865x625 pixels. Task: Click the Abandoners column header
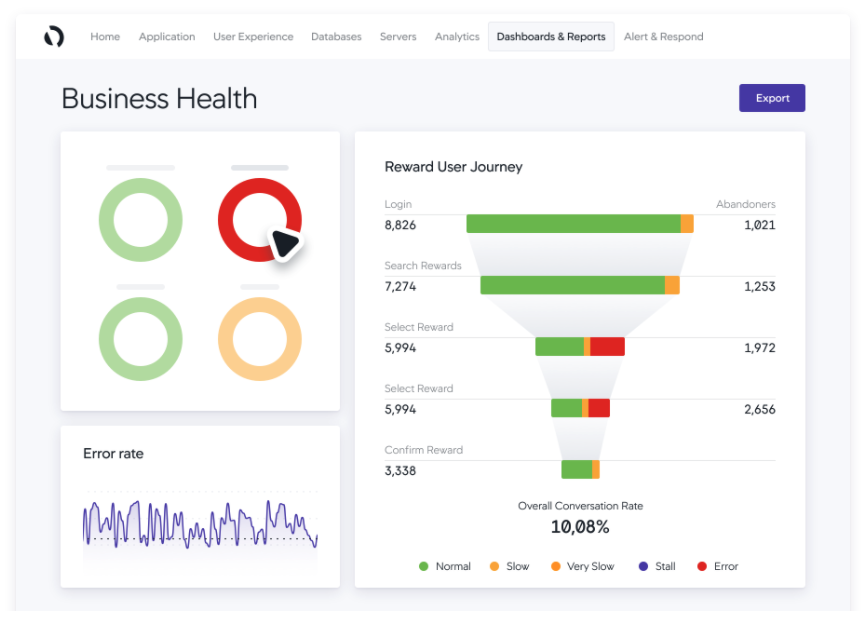[746, 204]
